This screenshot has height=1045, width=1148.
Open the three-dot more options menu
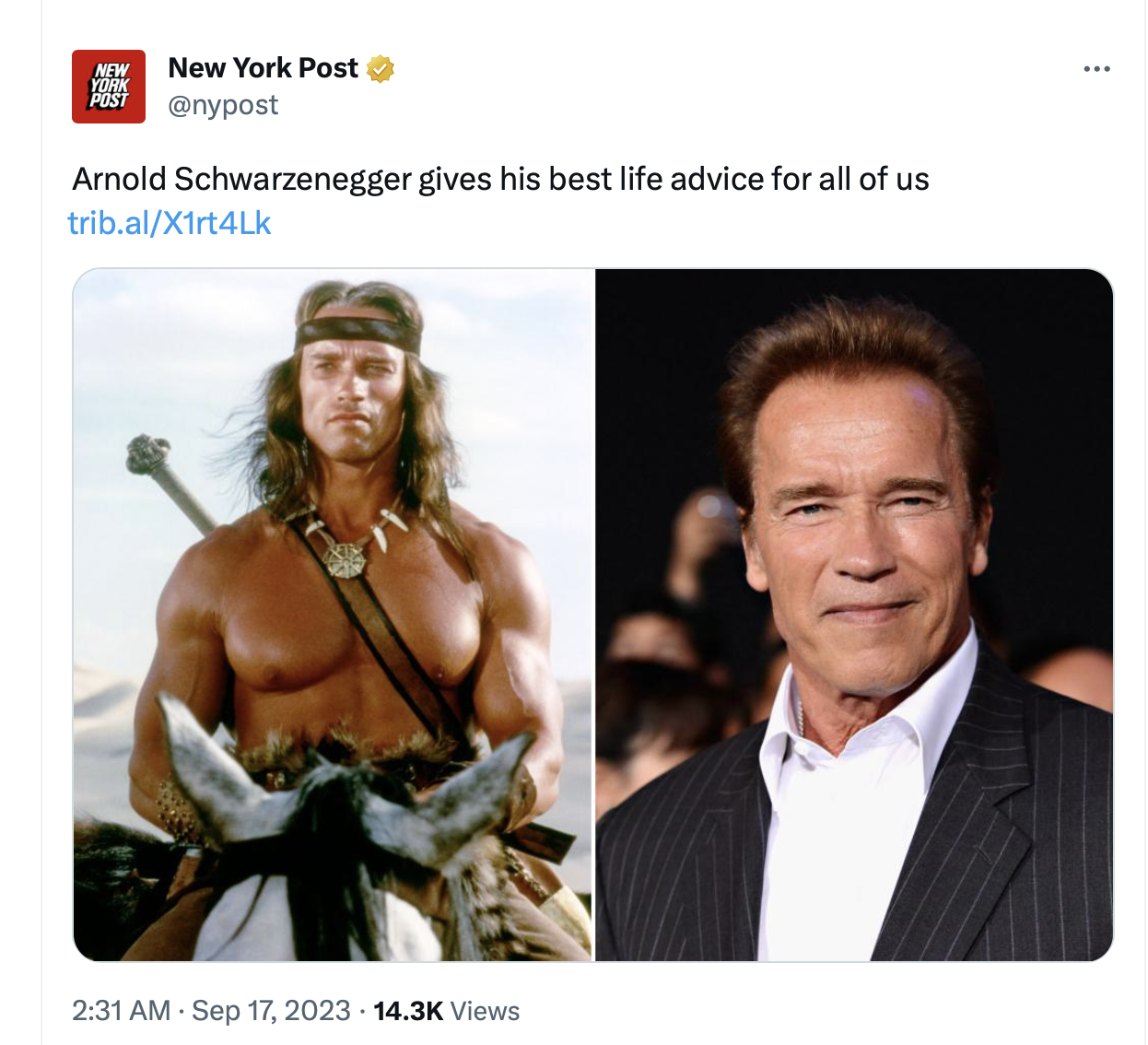click(1096, 69)
